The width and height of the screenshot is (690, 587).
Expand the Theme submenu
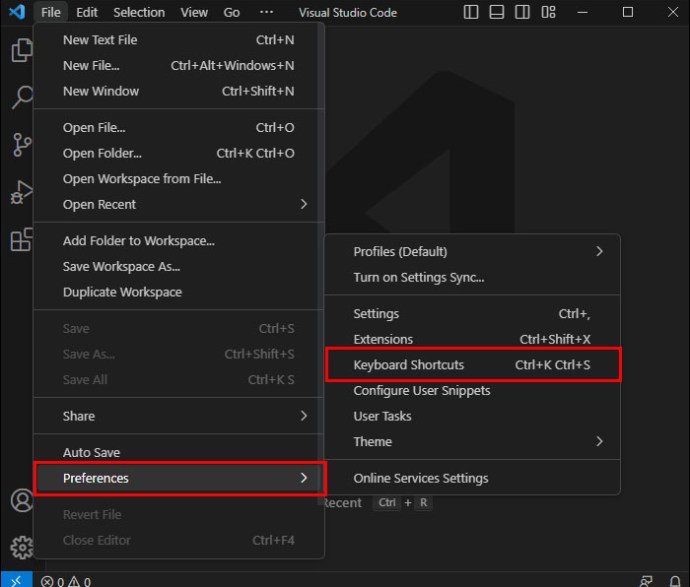pyautogui.click(x=473, y=442)
